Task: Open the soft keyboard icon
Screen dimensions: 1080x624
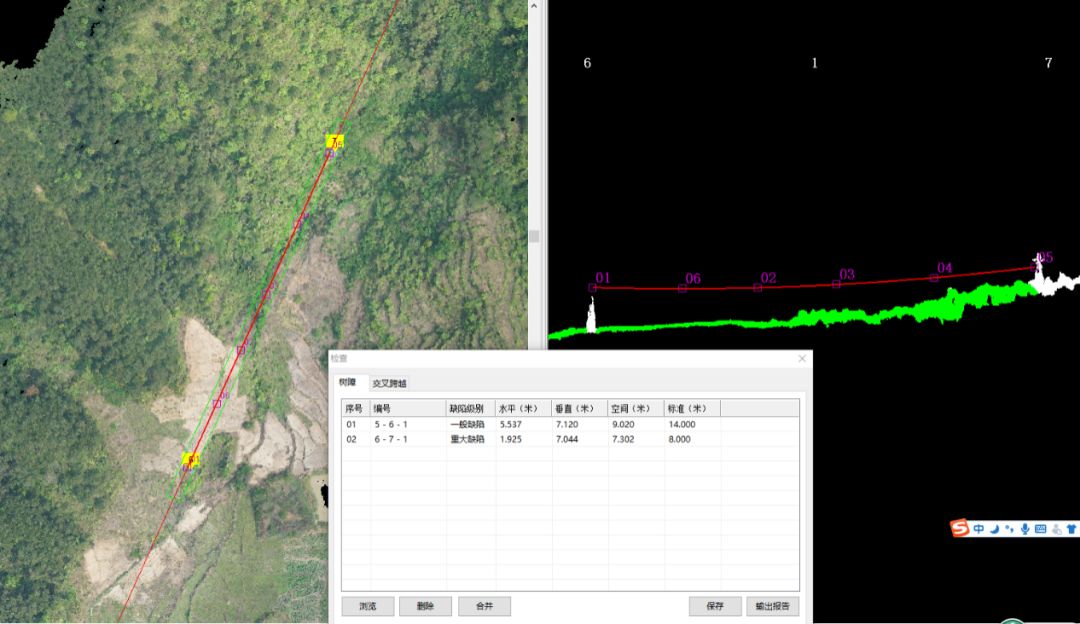Action: pos(1040,528)
